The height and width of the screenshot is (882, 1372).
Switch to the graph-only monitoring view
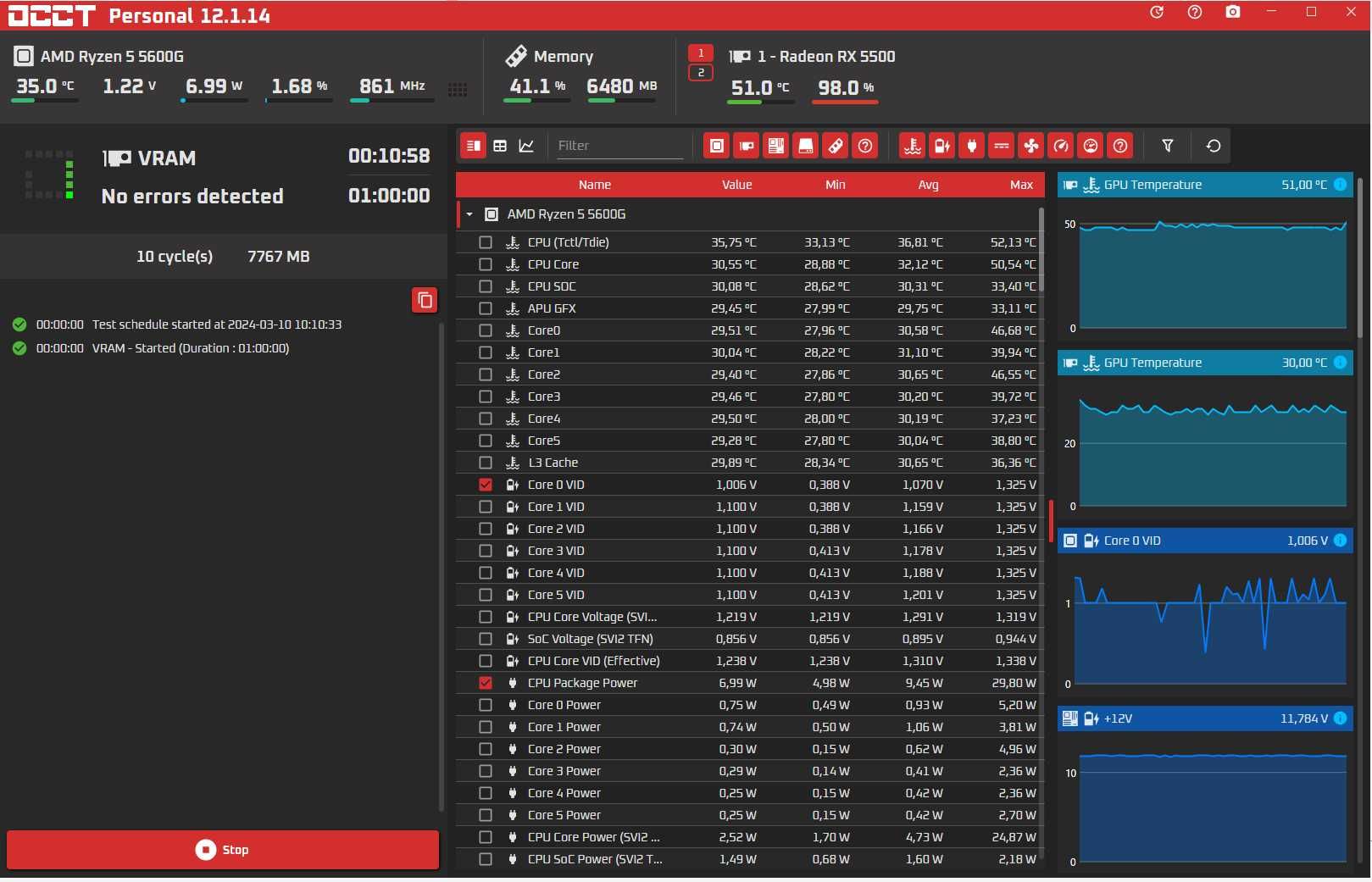tap(526, 146)
